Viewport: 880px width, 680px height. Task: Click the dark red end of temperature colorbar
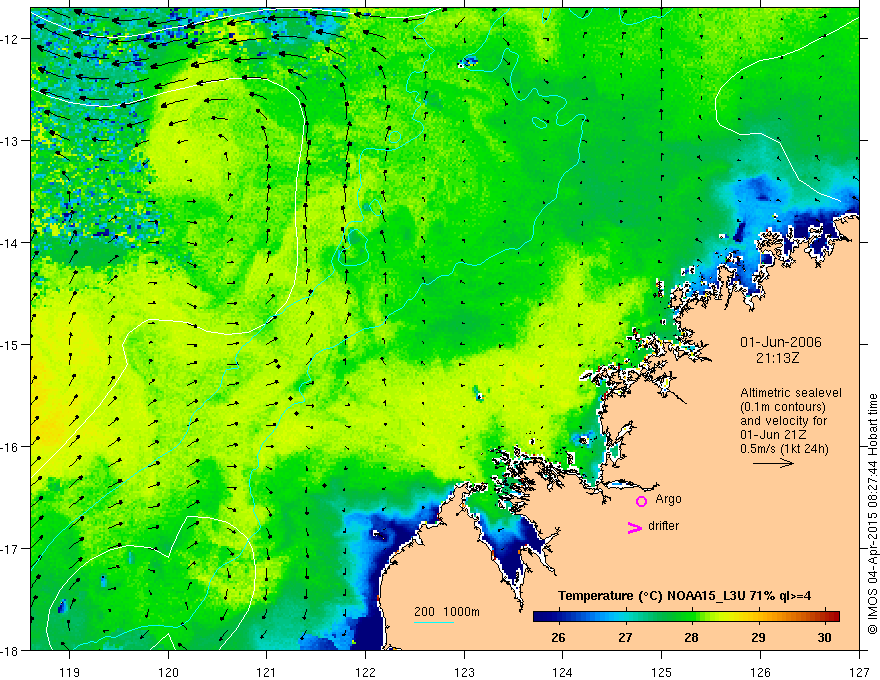833,616
